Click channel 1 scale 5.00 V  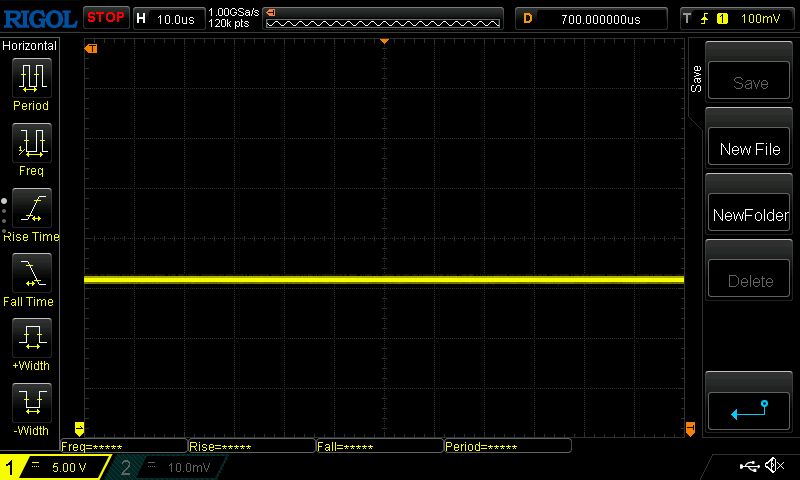pos(69,467)
